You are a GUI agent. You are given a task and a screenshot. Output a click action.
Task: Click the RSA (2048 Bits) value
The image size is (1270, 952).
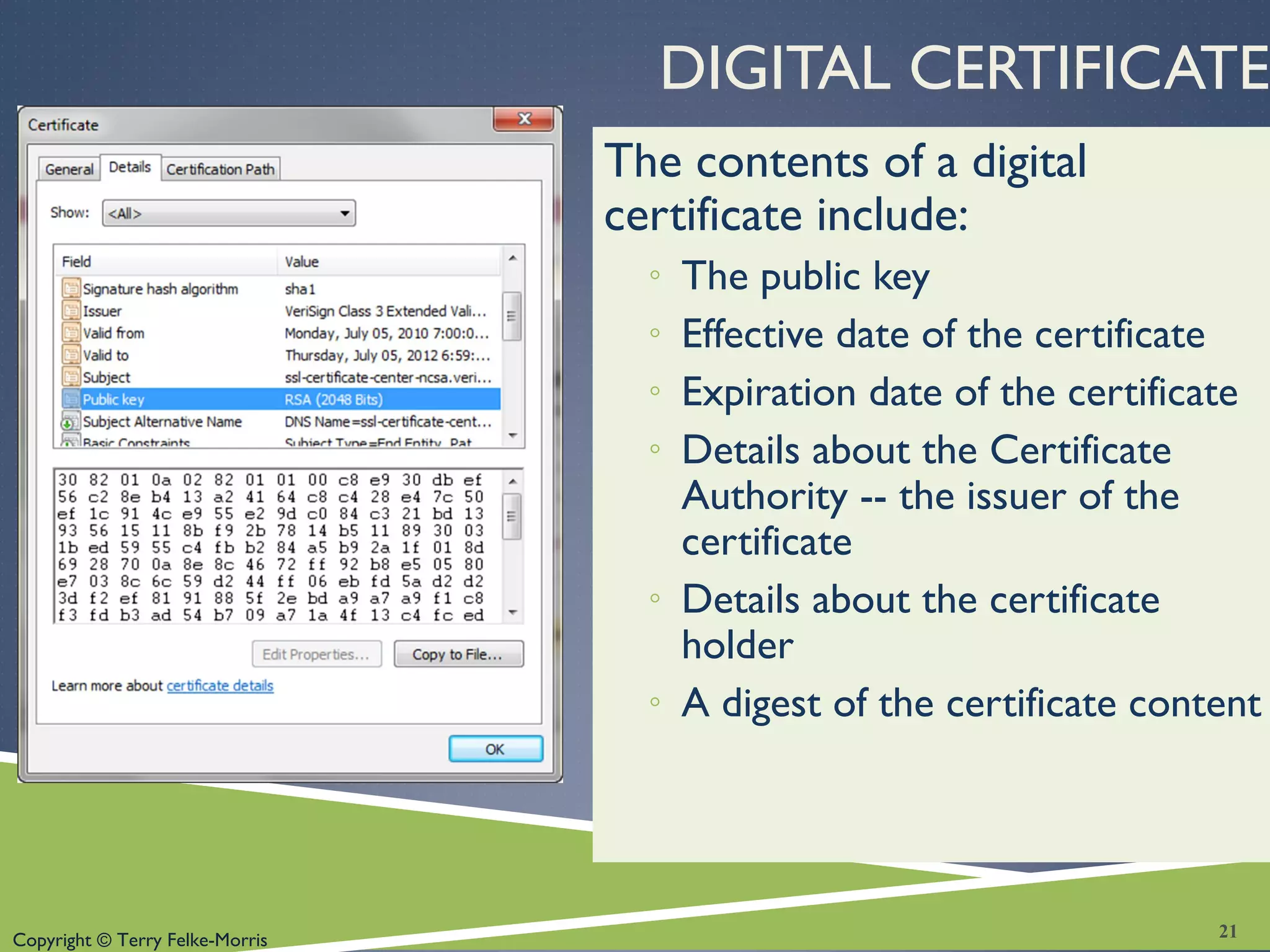click(334, 400)
